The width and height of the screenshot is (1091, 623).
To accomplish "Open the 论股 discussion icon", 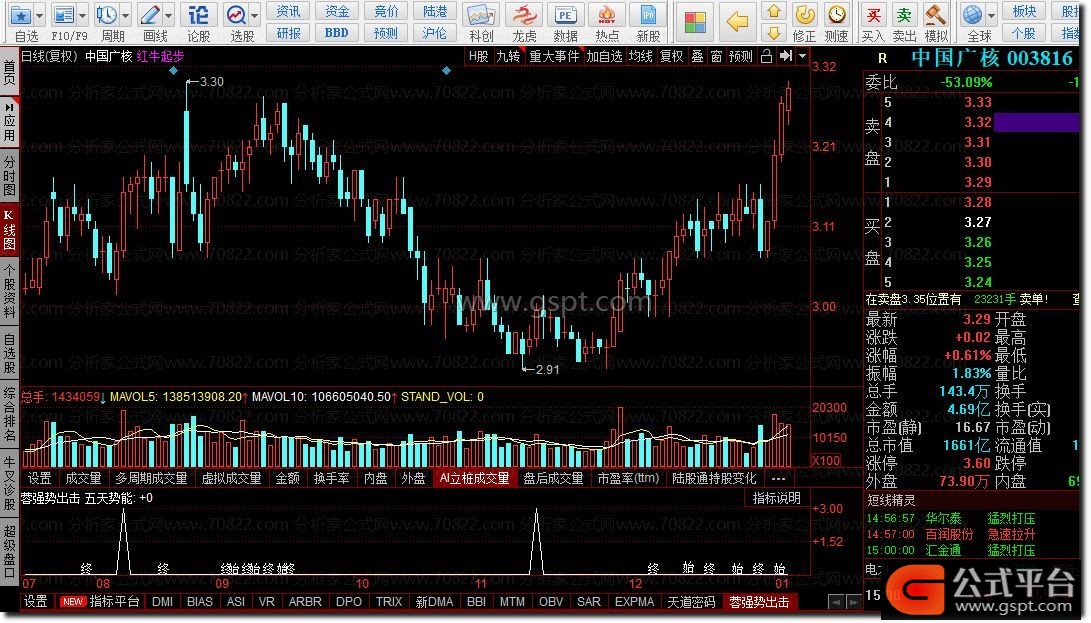I will (199, 15).
